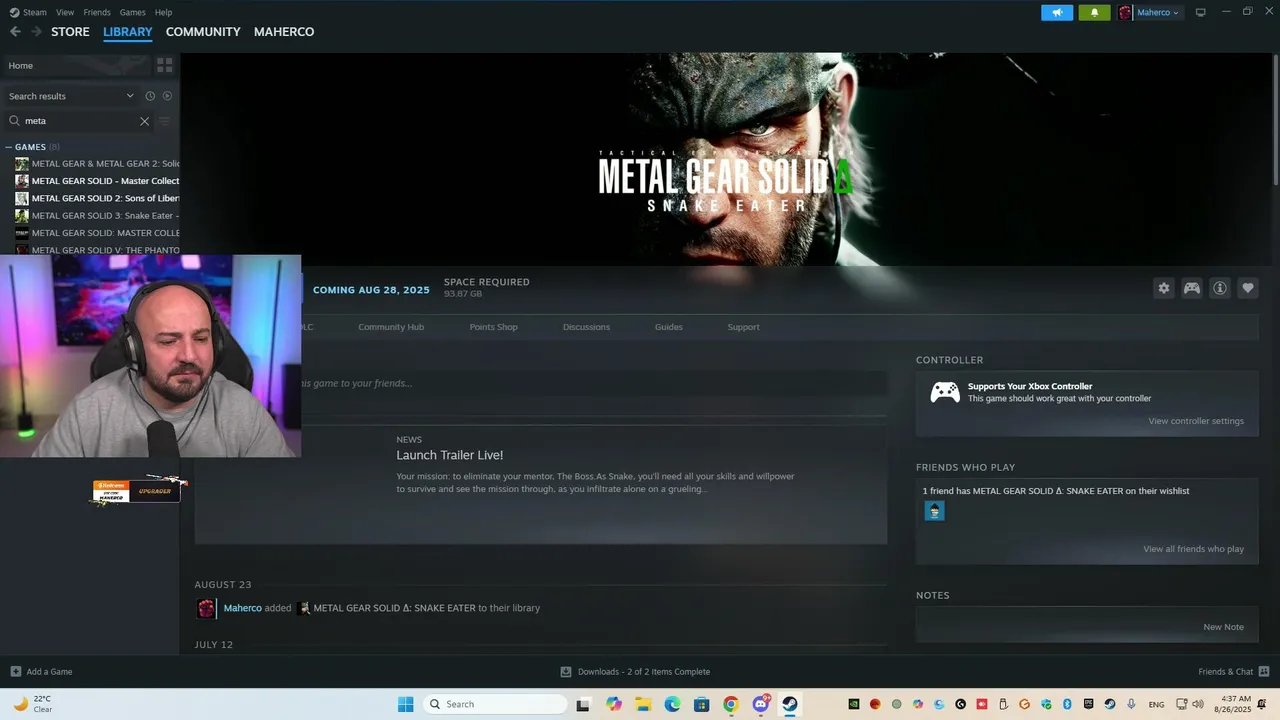Go back with the left arrow
Viewport: 1280px width, 720px height.
15,32
